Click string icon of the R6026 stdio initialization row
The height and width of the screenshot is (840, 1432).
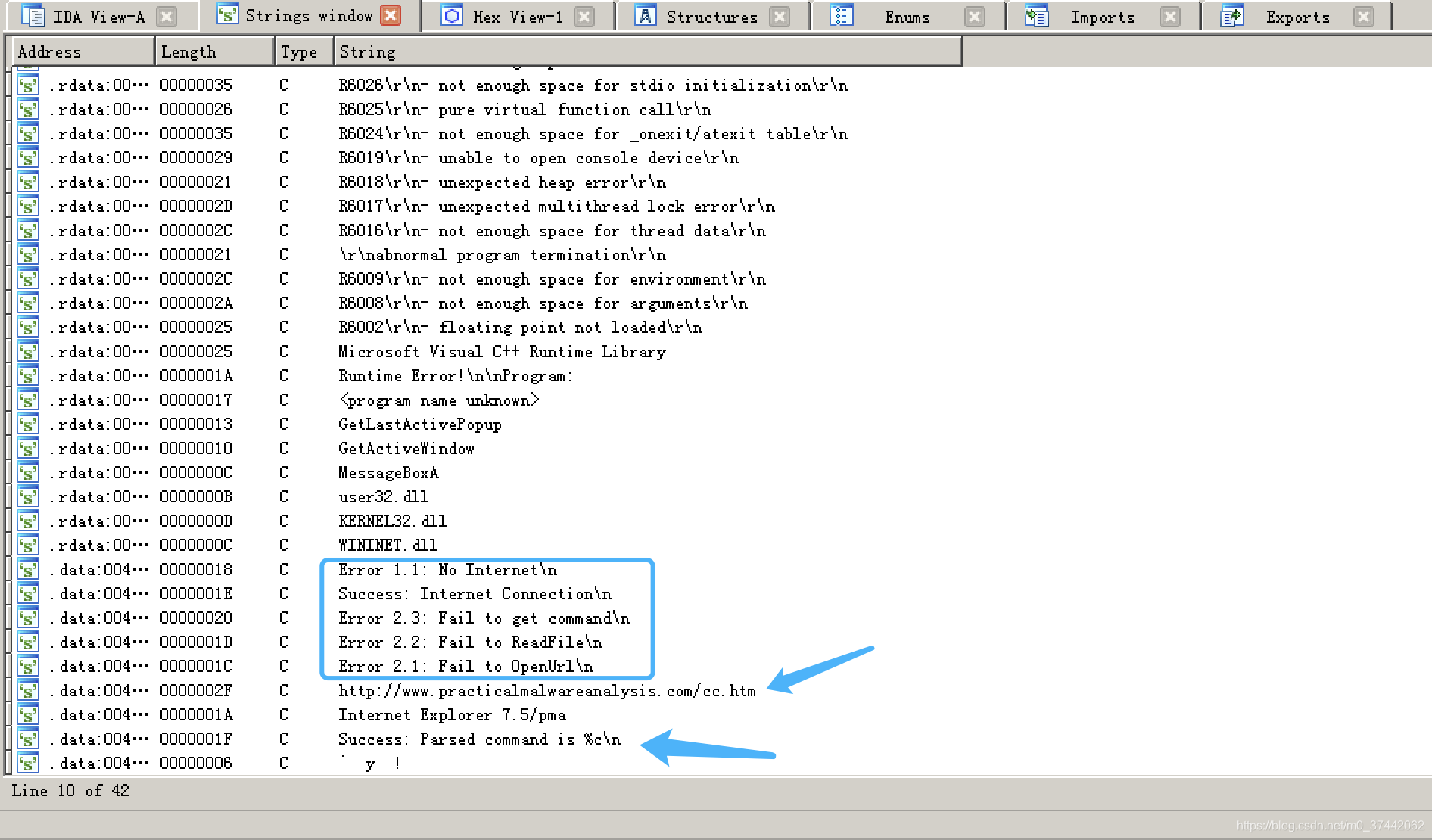coord(28,86)
